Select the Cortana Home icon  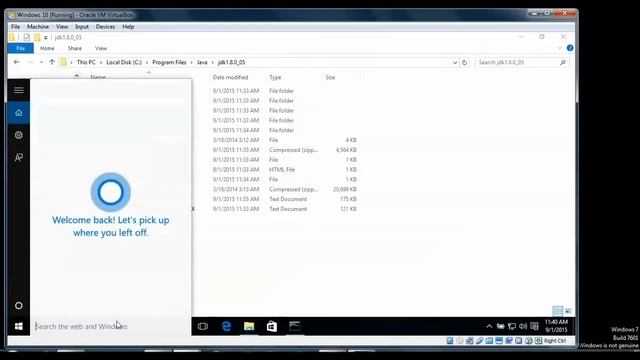[x=19, y=113]
